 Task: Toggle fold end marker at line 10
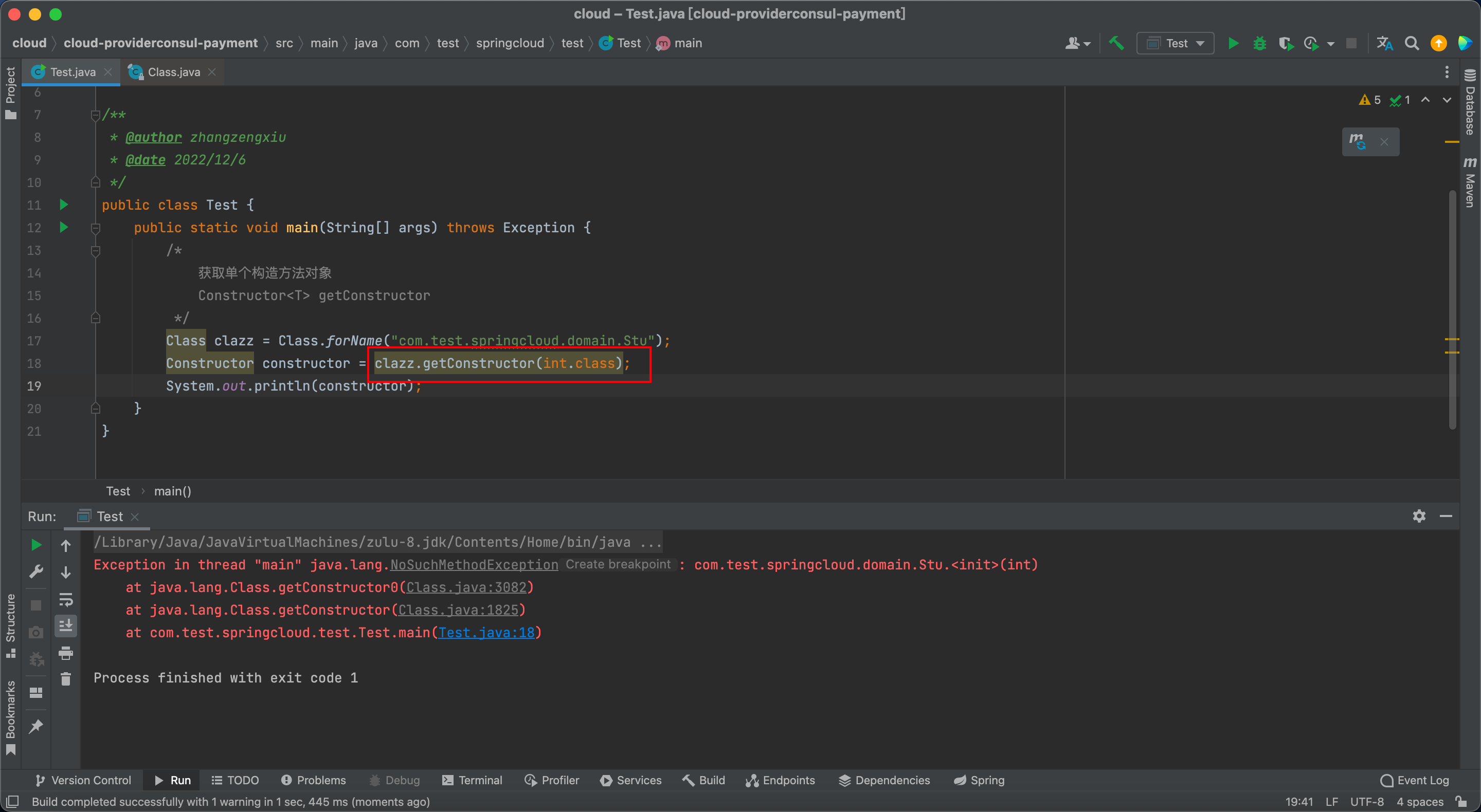(x=96, y=182)
